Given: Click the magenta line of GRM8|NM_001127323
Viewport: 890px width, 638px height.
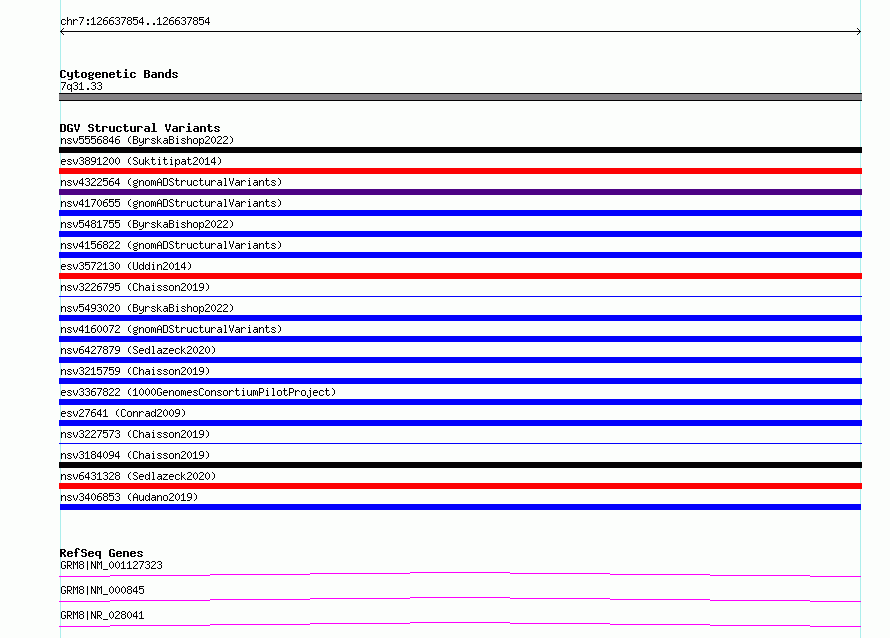Looking at the screenshot, I should 460,574.
